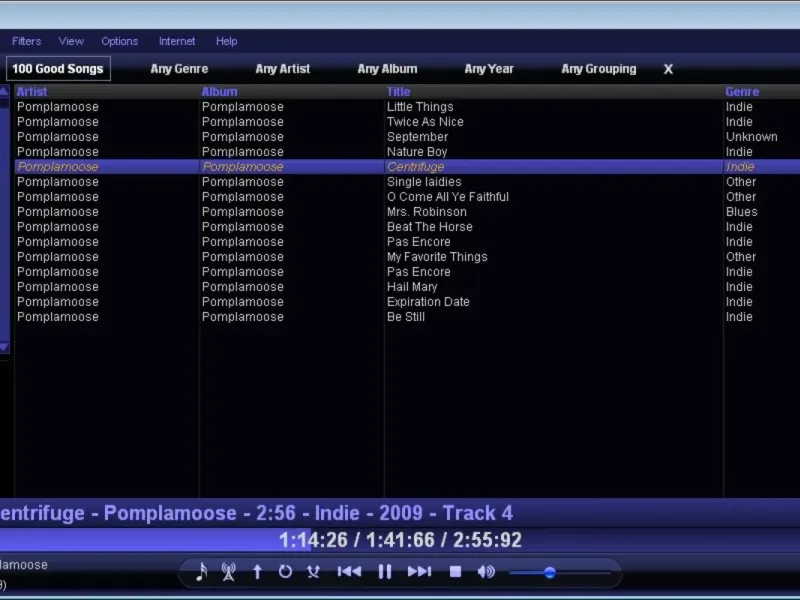This screenshot has width=800, height=600.
Task: Click the Other genre of Single laidies
Action: point(741,182)
